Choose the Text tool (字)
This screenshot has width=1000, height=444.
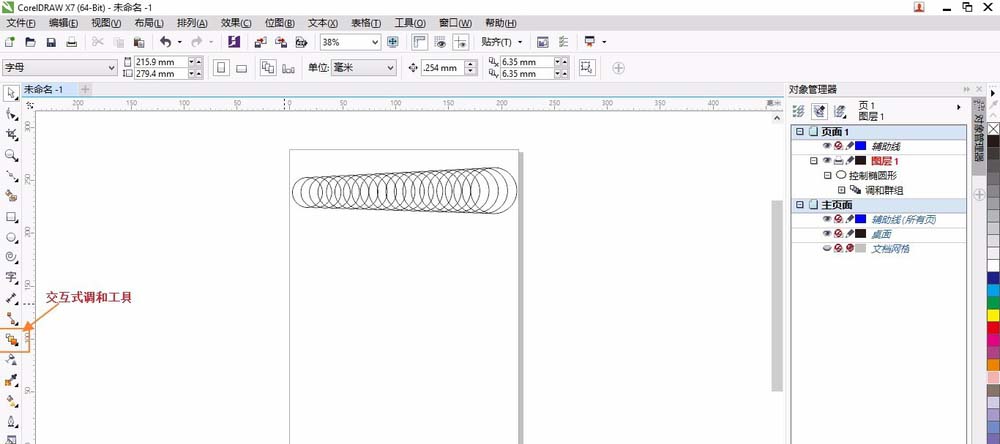point(12,277)
